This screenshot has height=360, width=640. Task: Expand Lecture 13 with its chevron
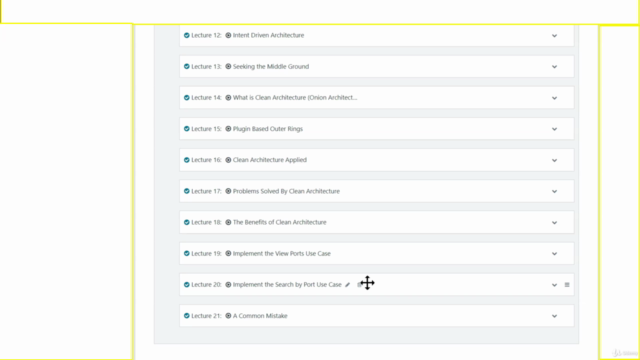554,67
